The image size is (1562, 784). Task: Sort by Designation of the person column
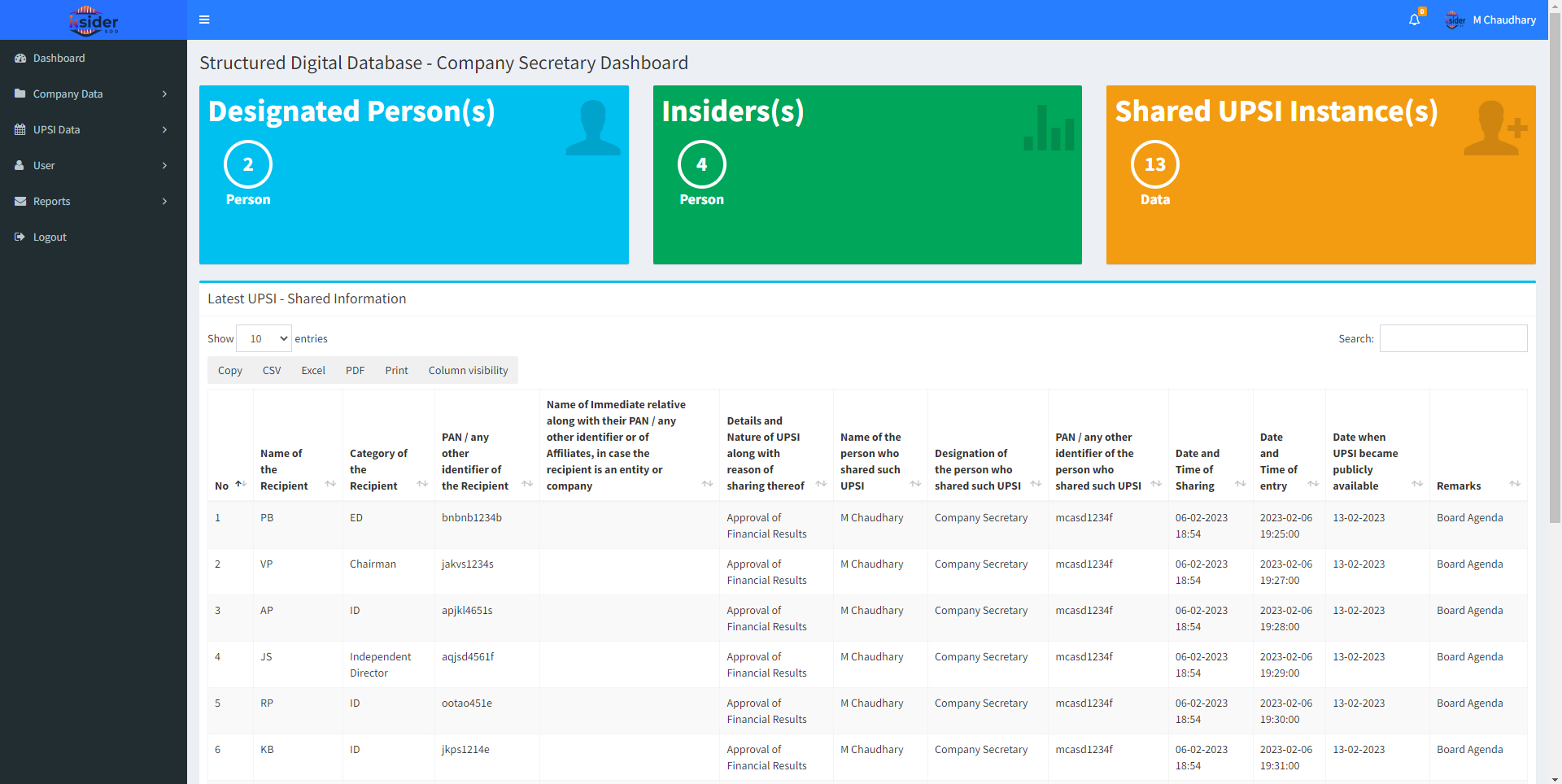point(1036,485)
